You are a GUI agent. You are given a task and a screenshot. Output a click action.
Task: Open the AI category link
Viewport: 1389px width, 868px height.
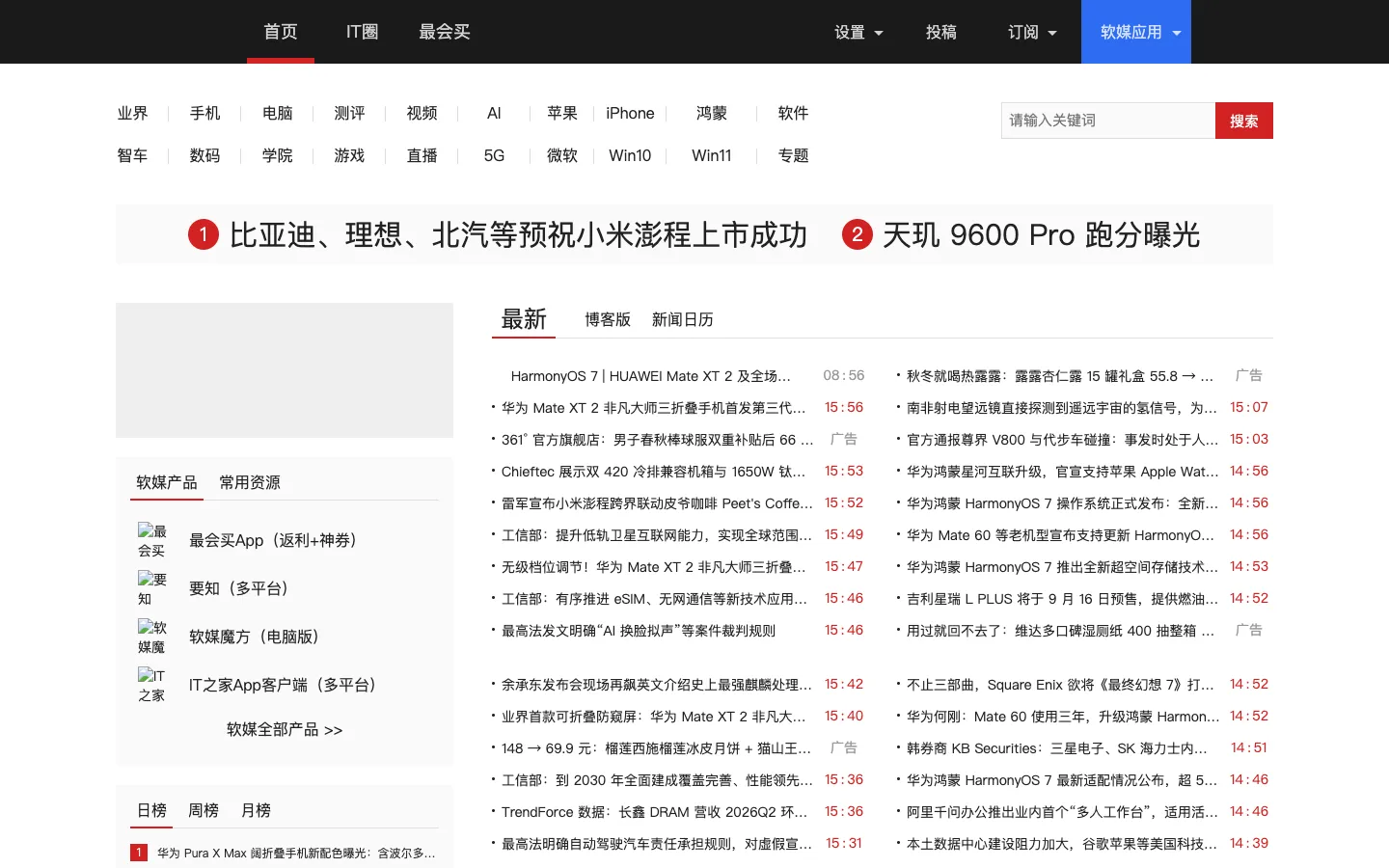[494, 113]
